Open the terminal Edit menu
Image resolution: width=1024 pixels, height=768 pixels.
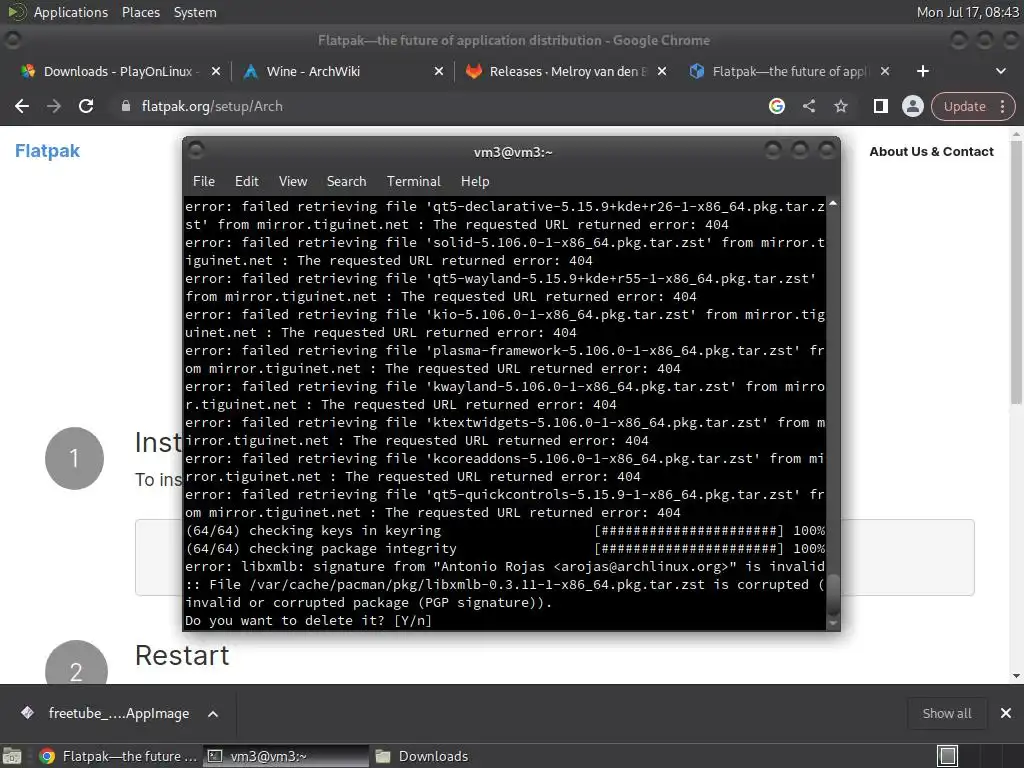(247, 182)
